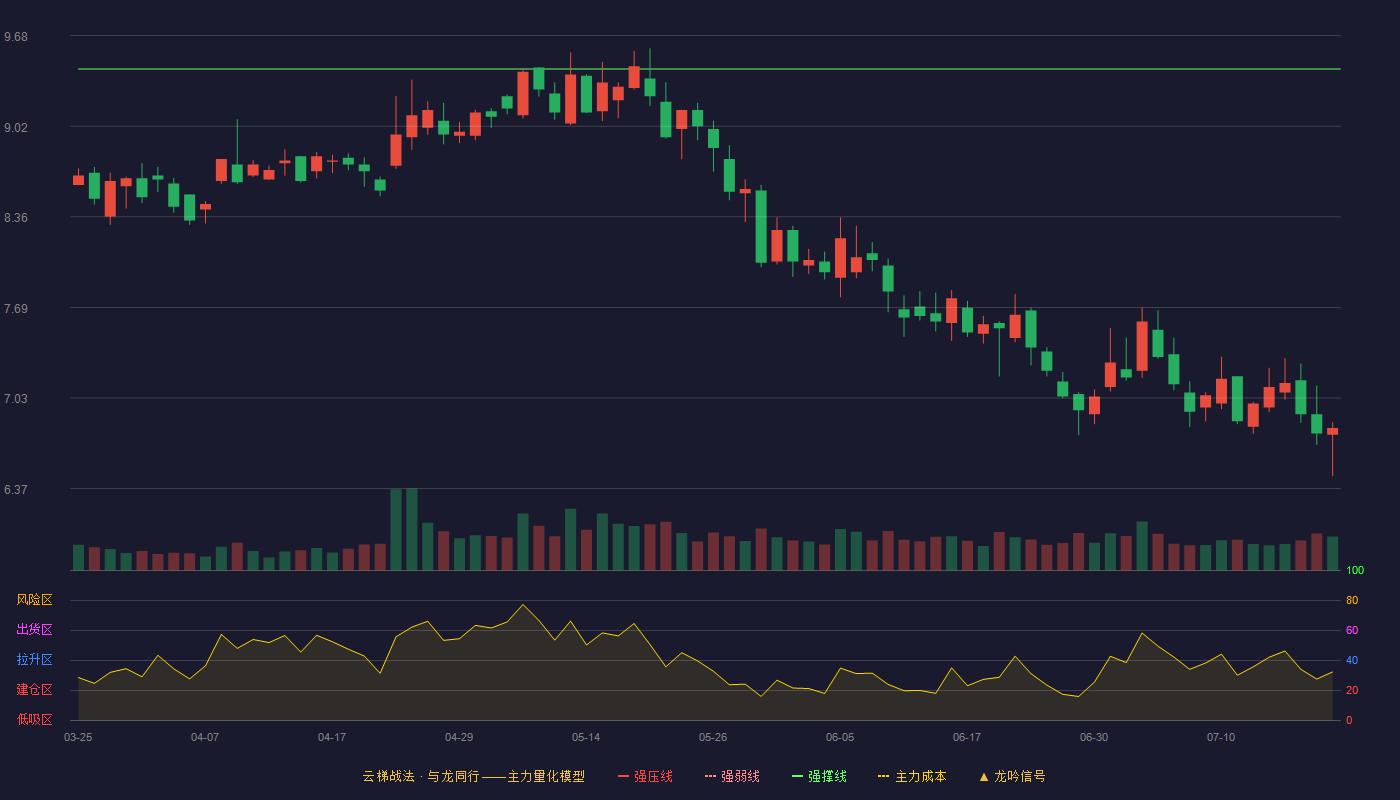This screenshot has width=1400, height=800.
Task: Click the 7.69 price axis label
Action: 16,309
